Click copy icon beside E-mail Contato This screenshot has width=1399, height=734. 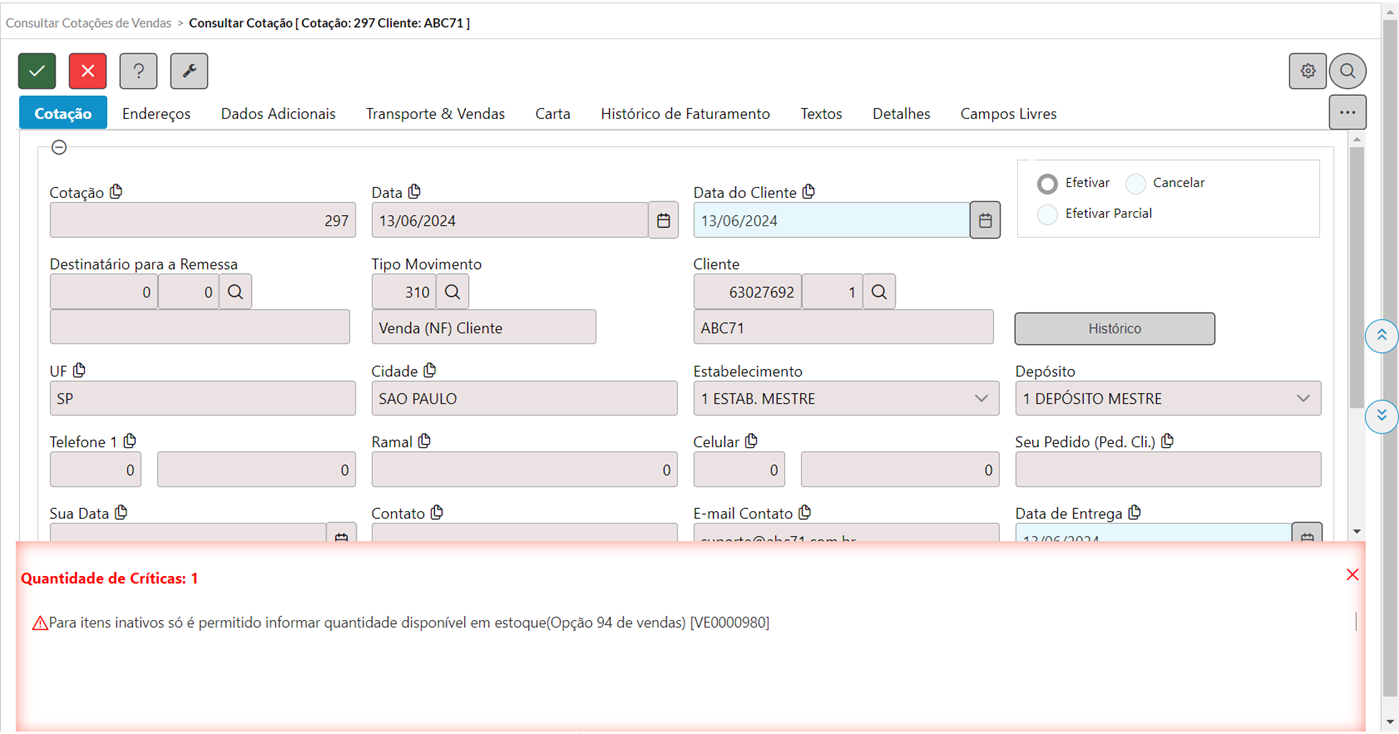pyautogui.click(x=805, y=512)
